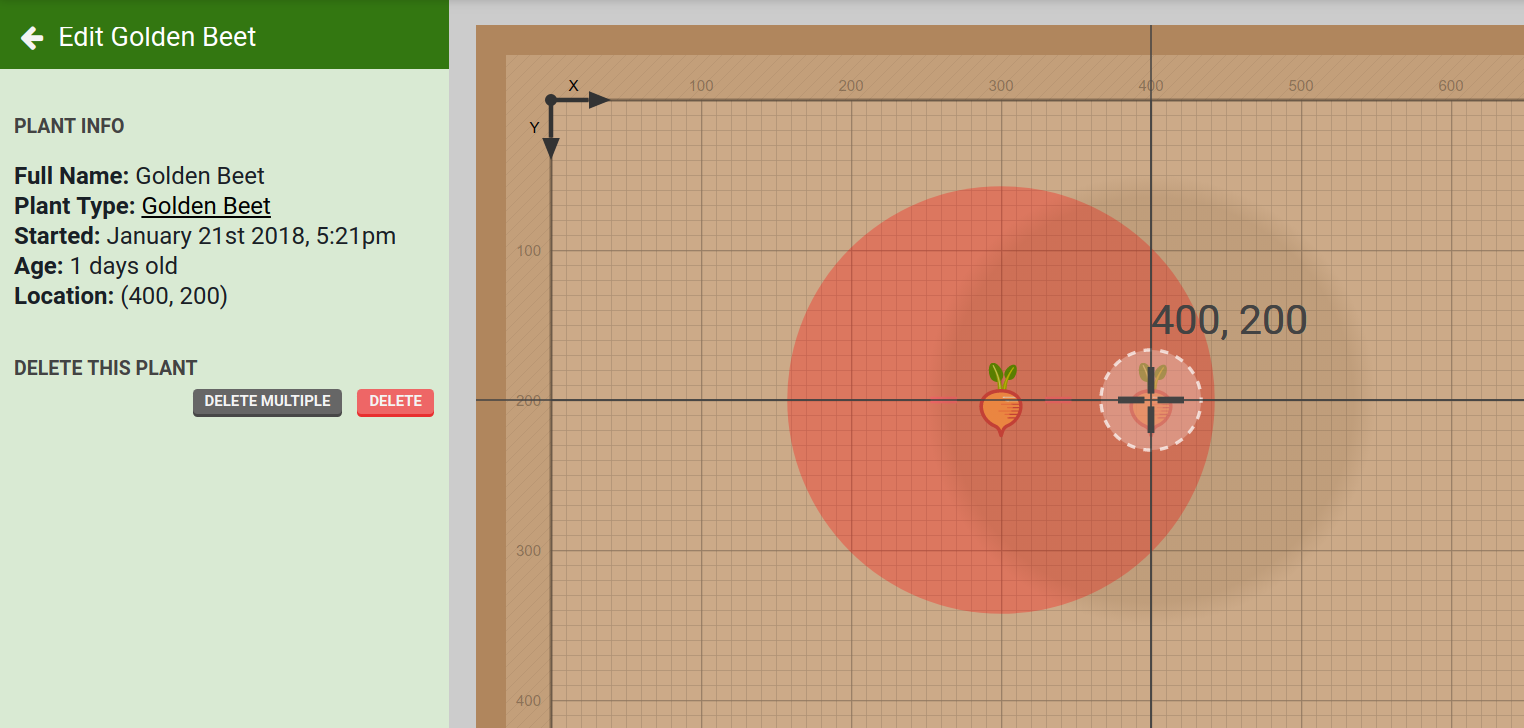Click the axis origin square on the garden map
The height and width of the screenshot is (728, 1524).
pyautogui.click(x=551, y=100)
